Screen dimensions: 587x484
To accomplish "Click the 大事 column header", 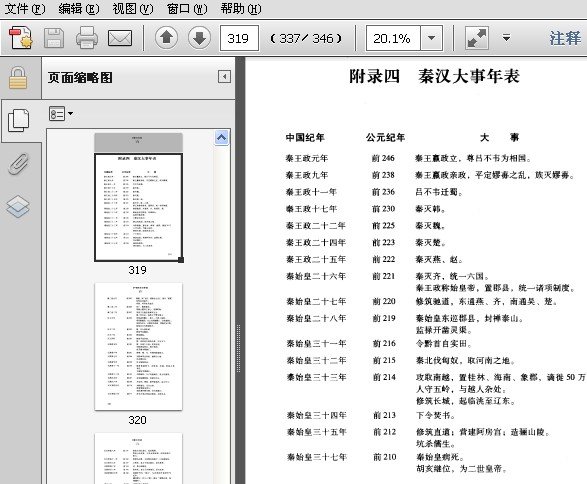I will click(x=500, y=138).
